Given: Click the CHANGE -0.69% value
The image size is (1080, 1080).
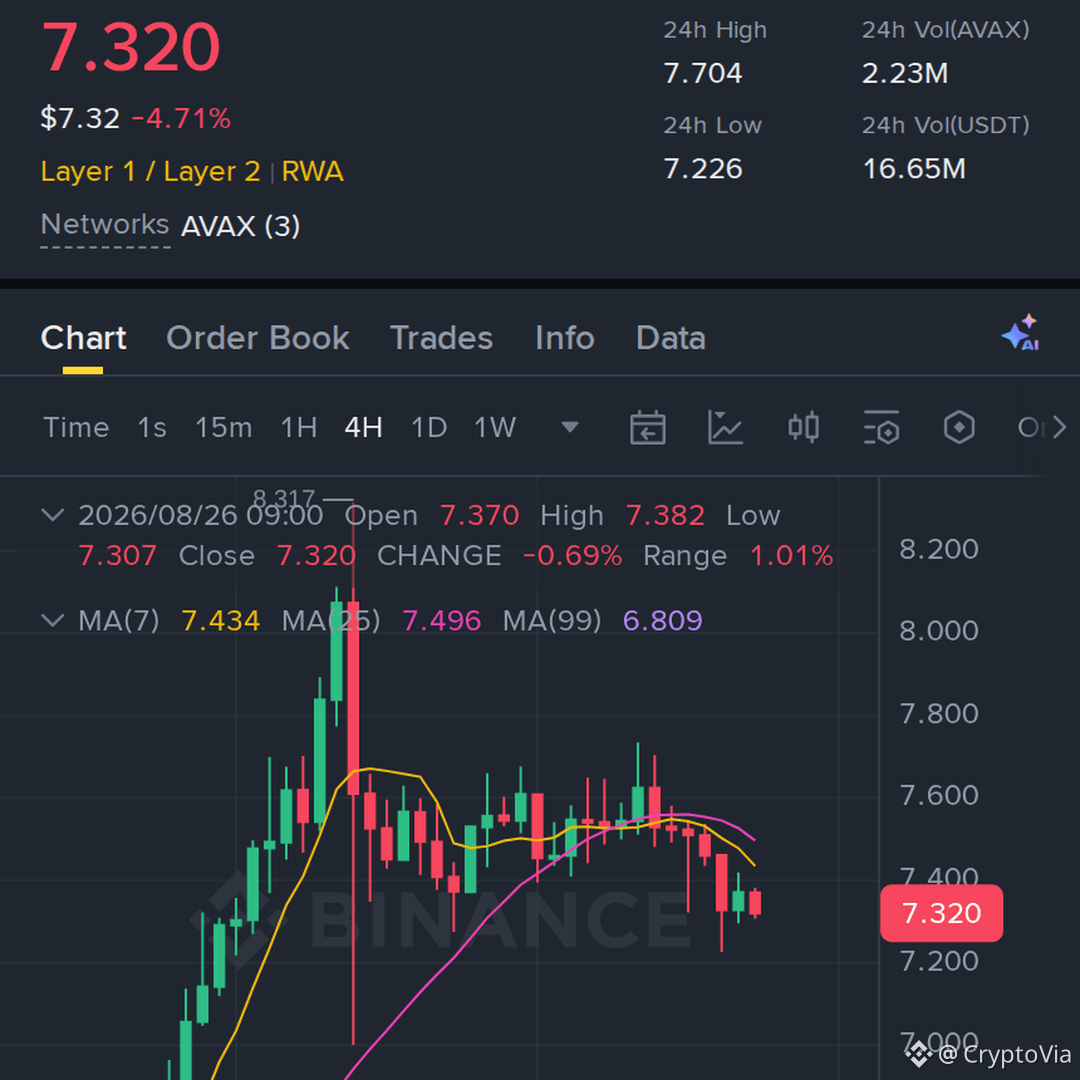Looking at the screenshot, I should coord(572,556).
